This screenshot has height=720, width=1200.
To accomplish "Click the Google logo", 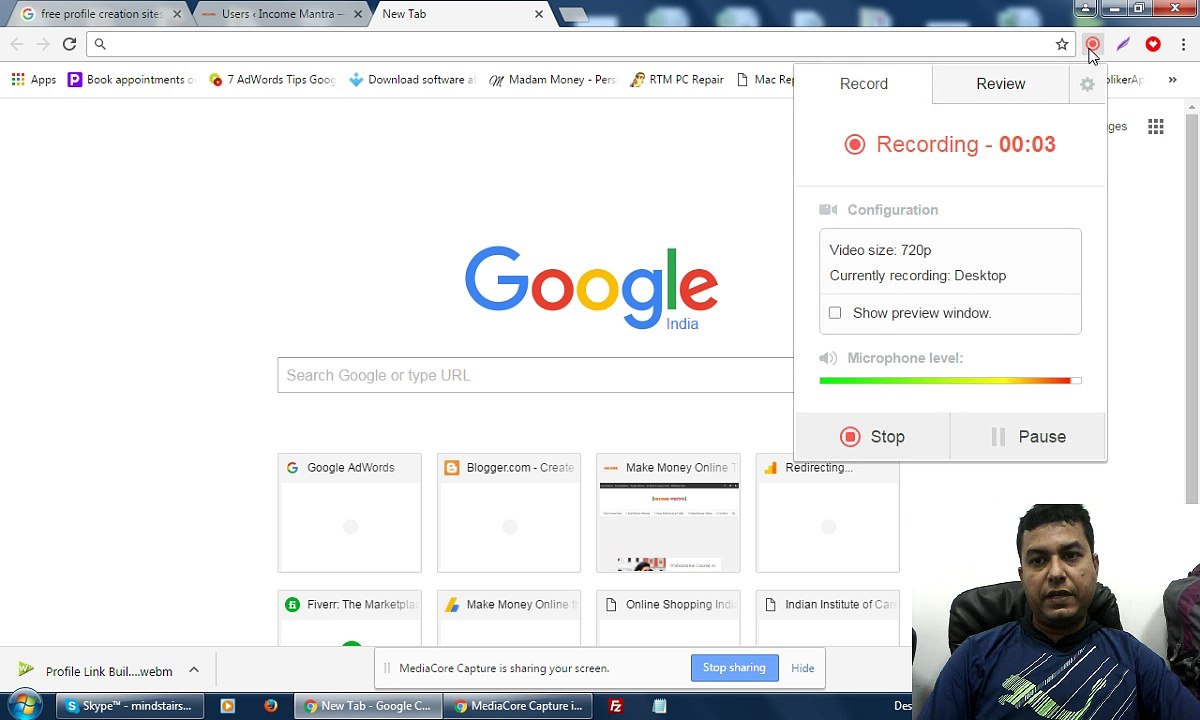I will coord(591,288).
